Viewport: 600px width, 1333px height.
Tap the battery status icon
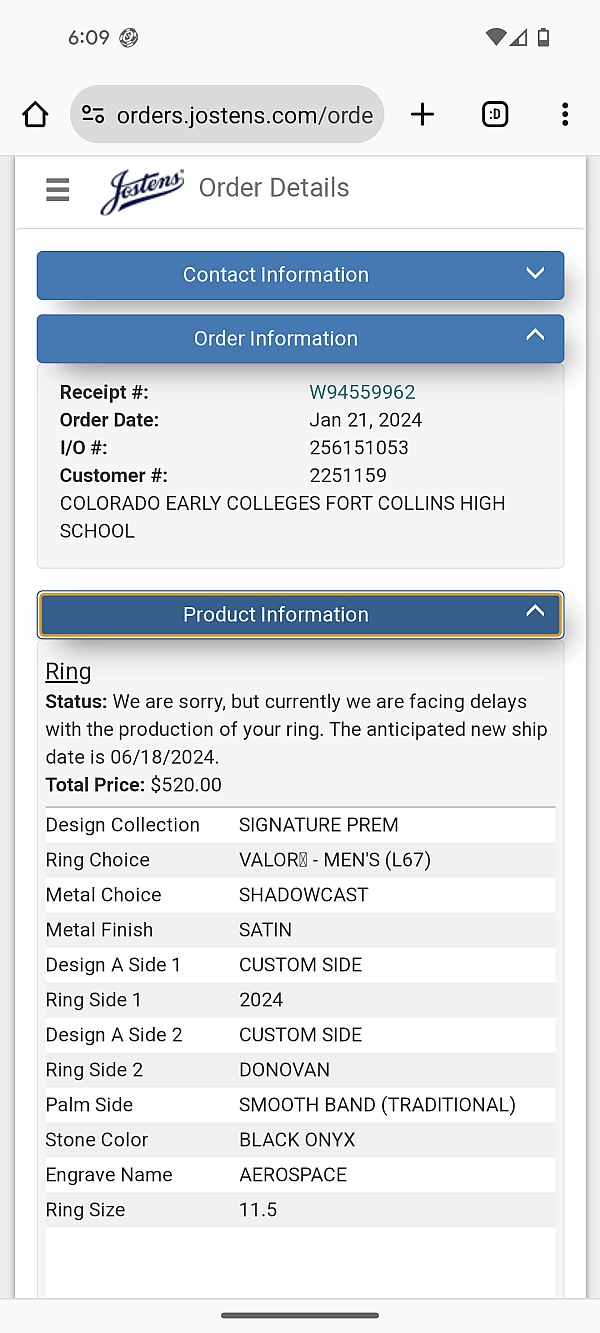tap(543, 38)
